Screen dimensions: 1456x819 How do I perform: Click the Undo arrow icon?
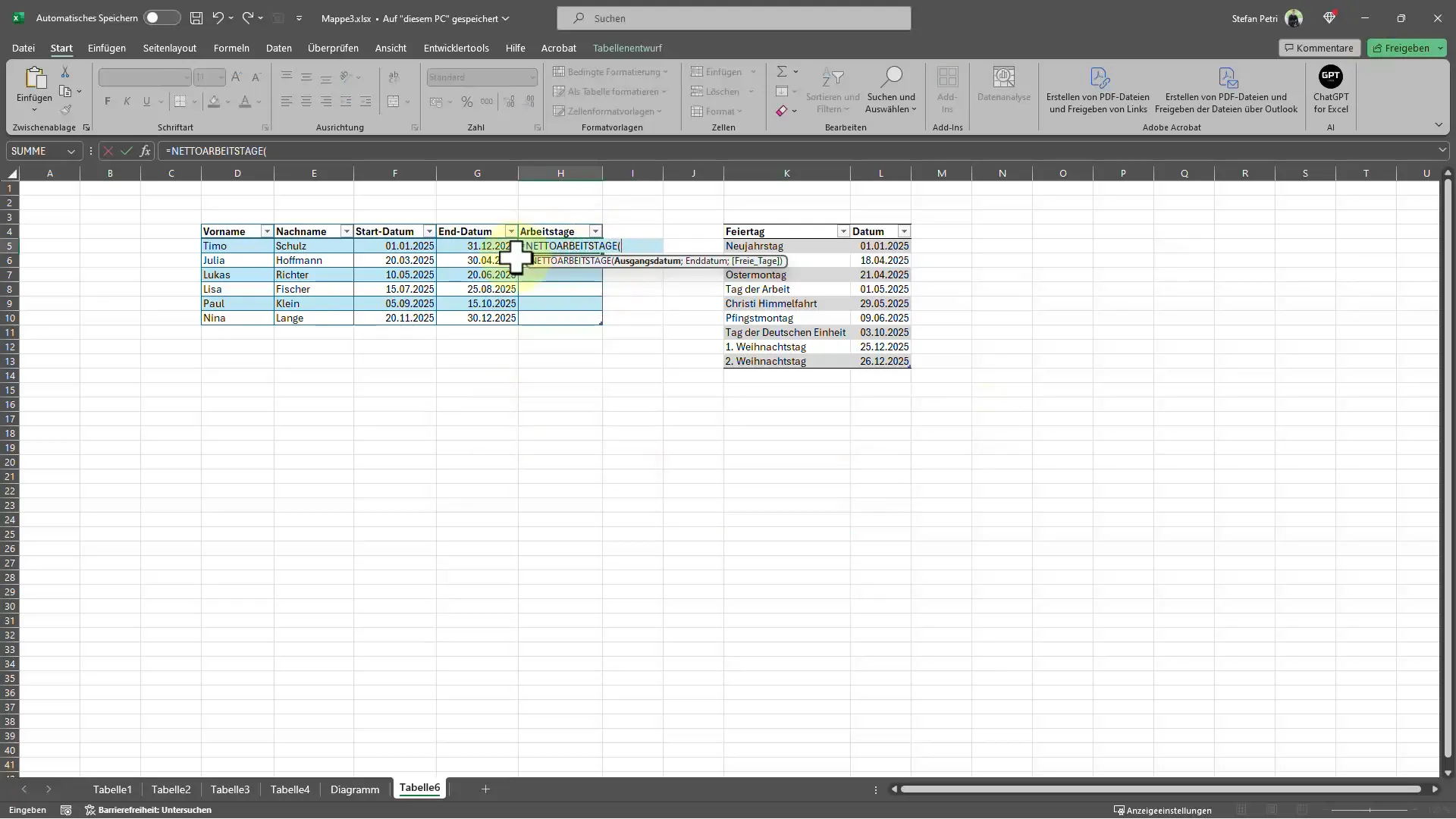(218, 17)
